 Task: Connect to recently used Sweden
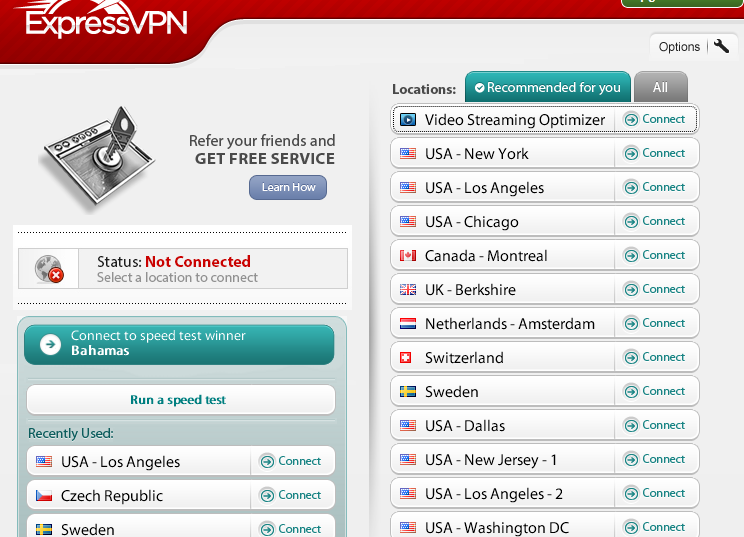pyautogui.click(x=290, y=529)
